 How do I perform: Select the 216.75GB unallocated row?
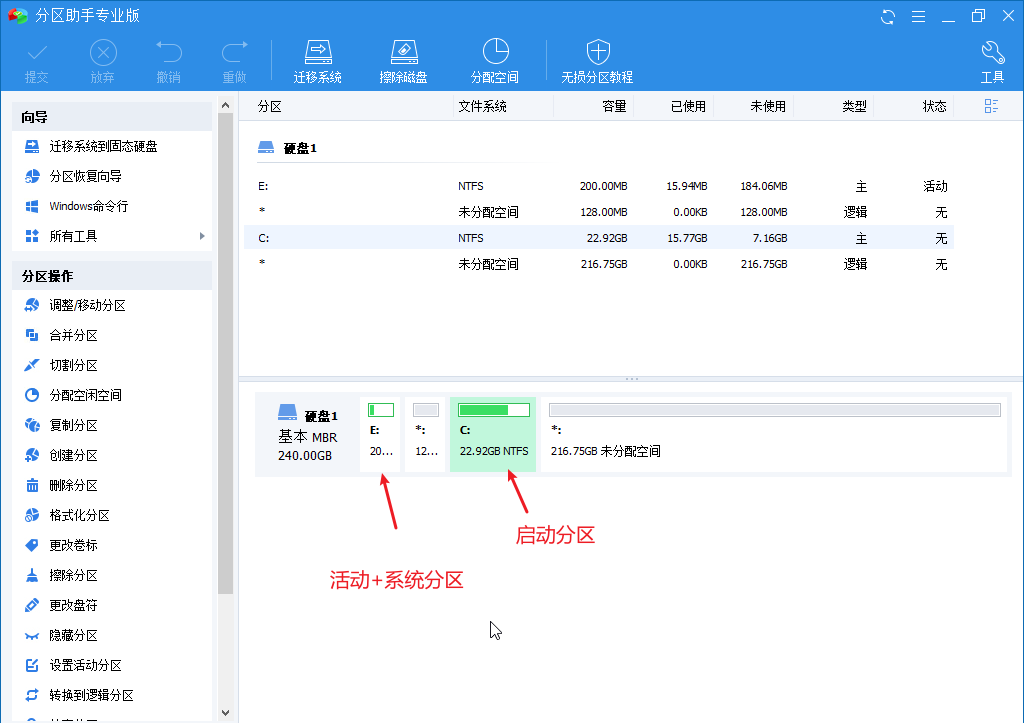click(x=599, y=264)
